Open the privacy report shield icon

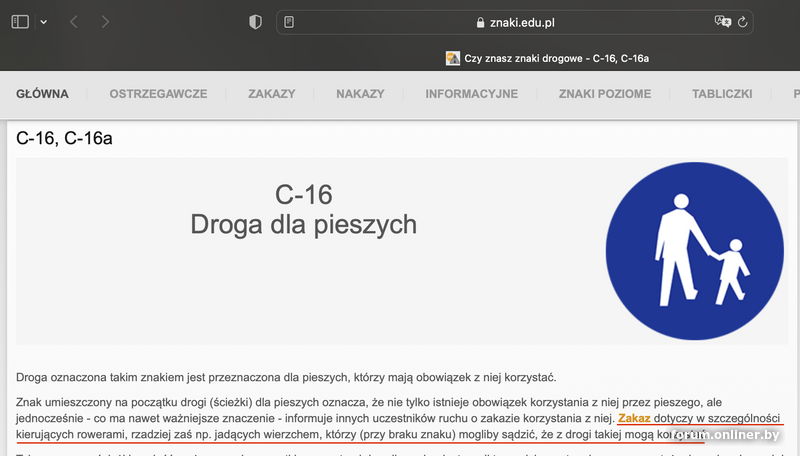(x=255, y=22)
